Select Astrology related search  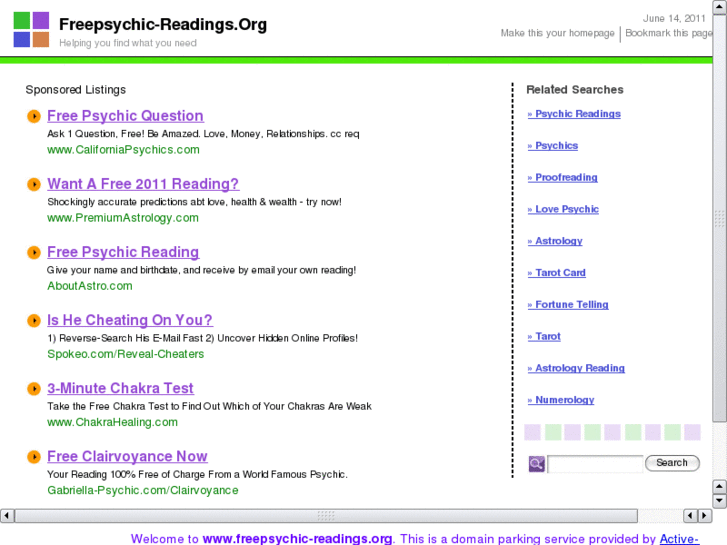[x=555, y=241]
